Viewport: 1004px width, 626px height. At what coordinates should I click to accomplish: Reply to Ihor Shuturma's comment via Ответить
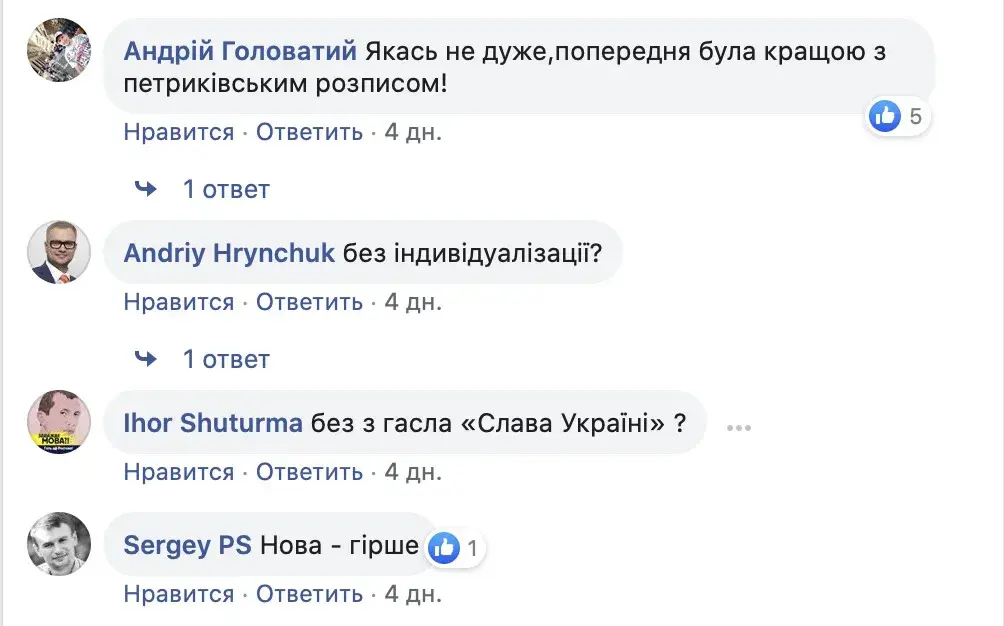click(309, 472)
